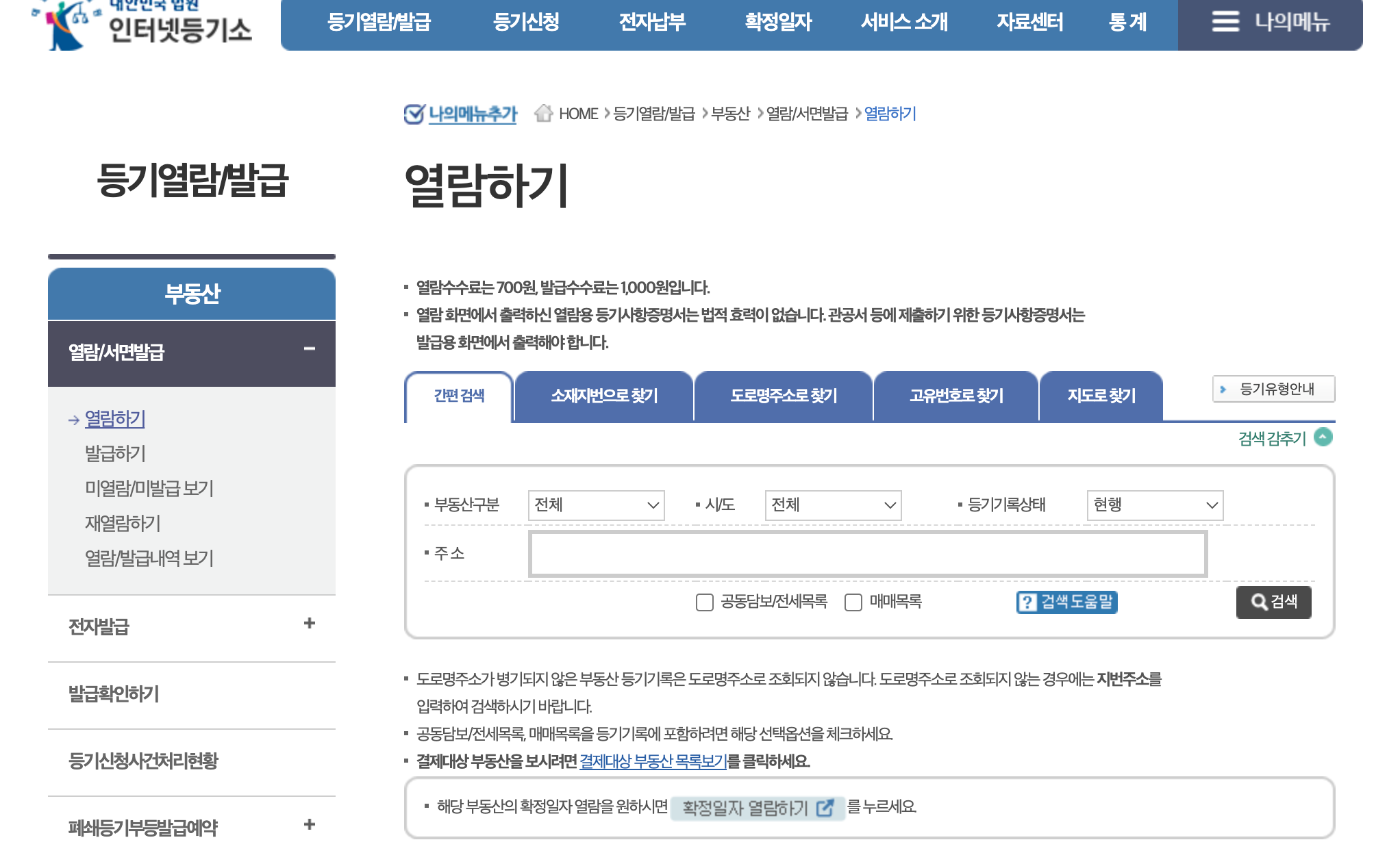The width and height of the screenshot is (1400, 853).
Task: Open the 부동산구분 dropdown
Action: pos(596,505)
